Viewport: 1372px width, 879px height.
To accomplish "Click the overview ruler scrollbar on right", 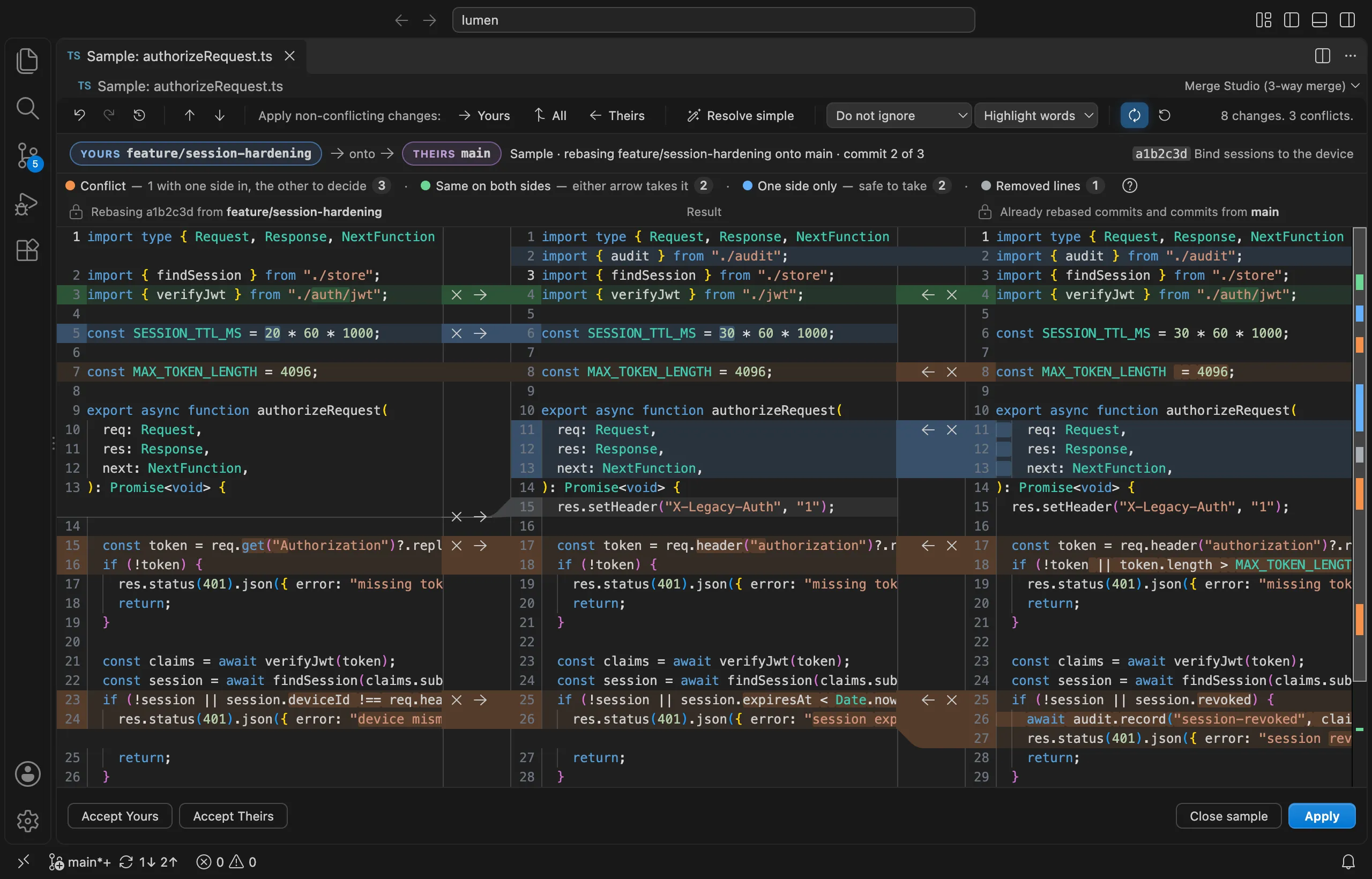I will point(1360,455).
